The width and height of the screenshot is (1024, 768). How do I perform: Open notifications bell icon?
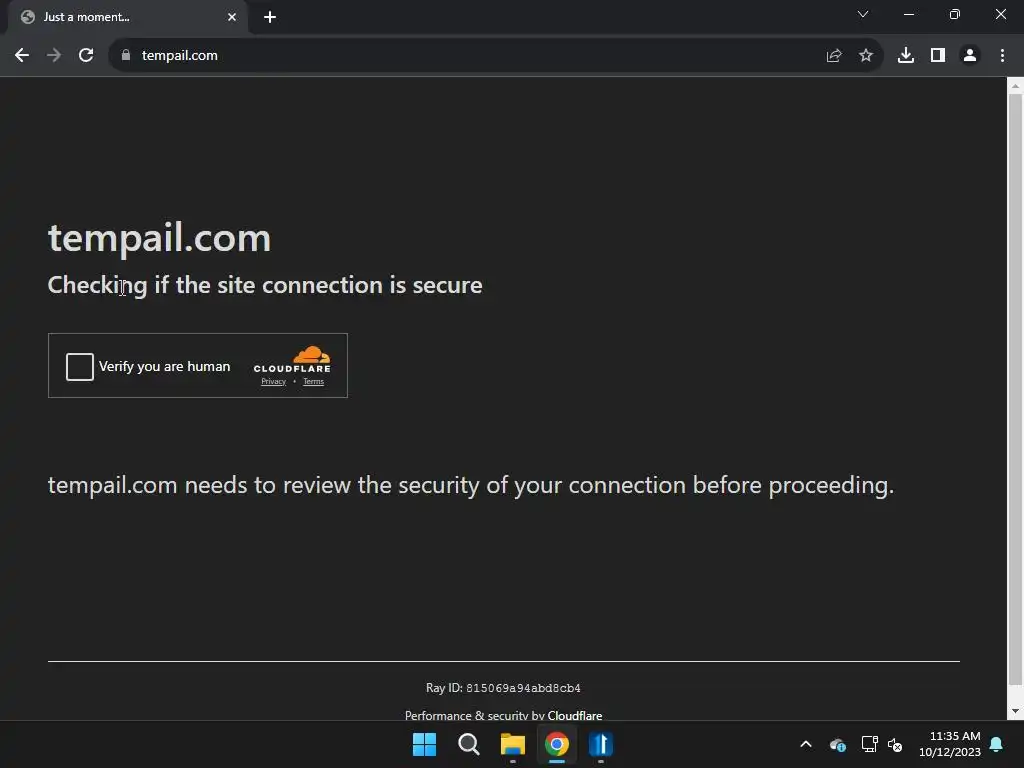(997, 744)
